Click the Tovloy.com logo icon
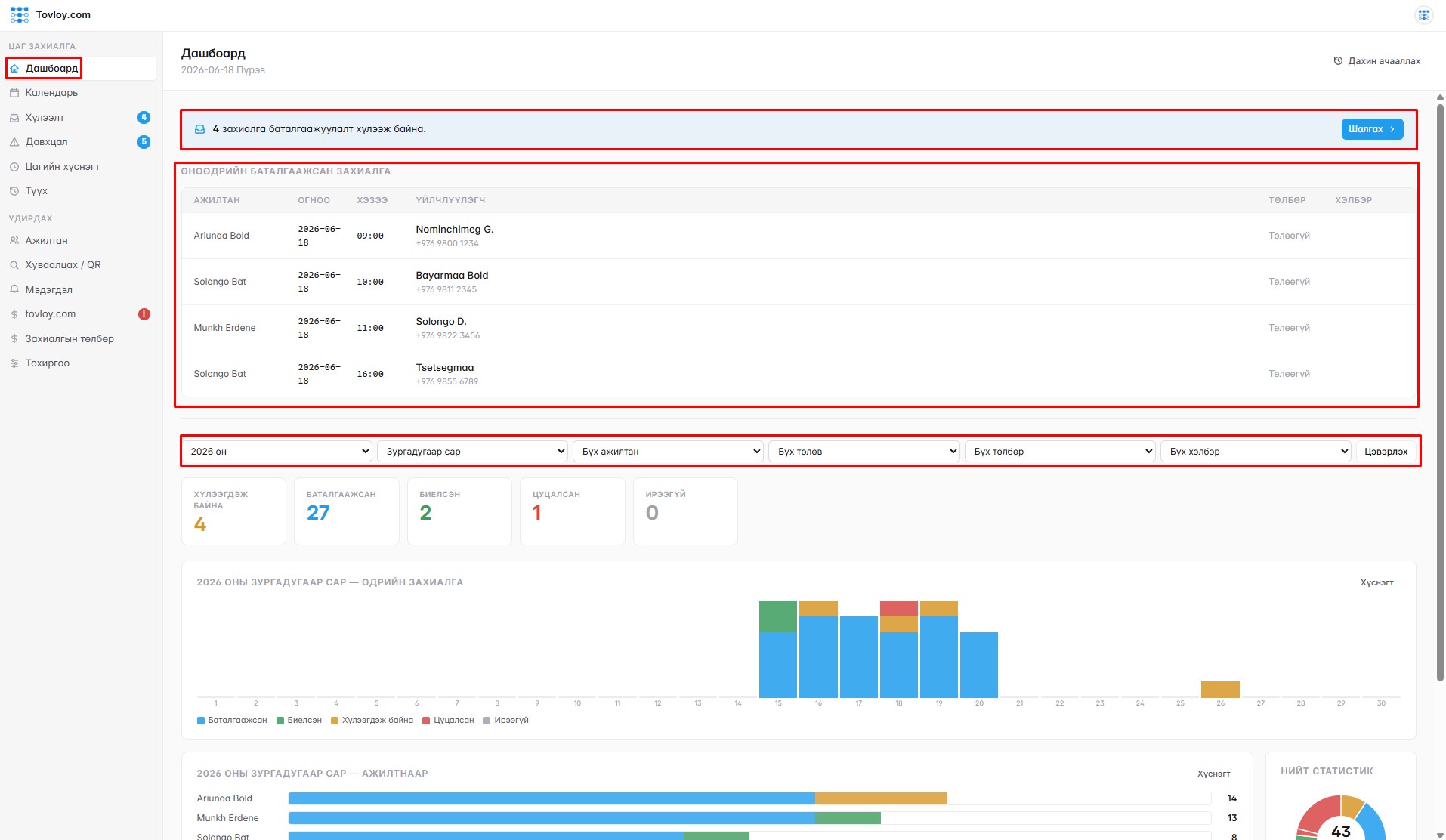 click(20, 14)
